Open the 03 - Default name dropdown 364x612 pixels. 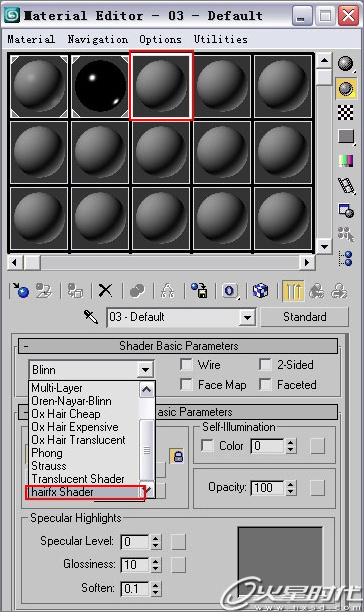pos(247,317)
